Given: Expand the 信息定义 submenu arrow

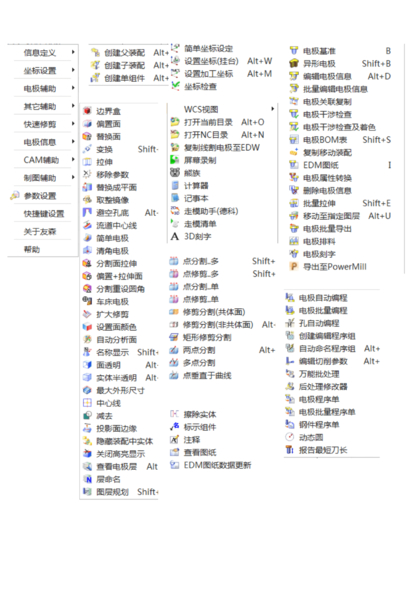Looking at the screenshot, I should 73,52.
